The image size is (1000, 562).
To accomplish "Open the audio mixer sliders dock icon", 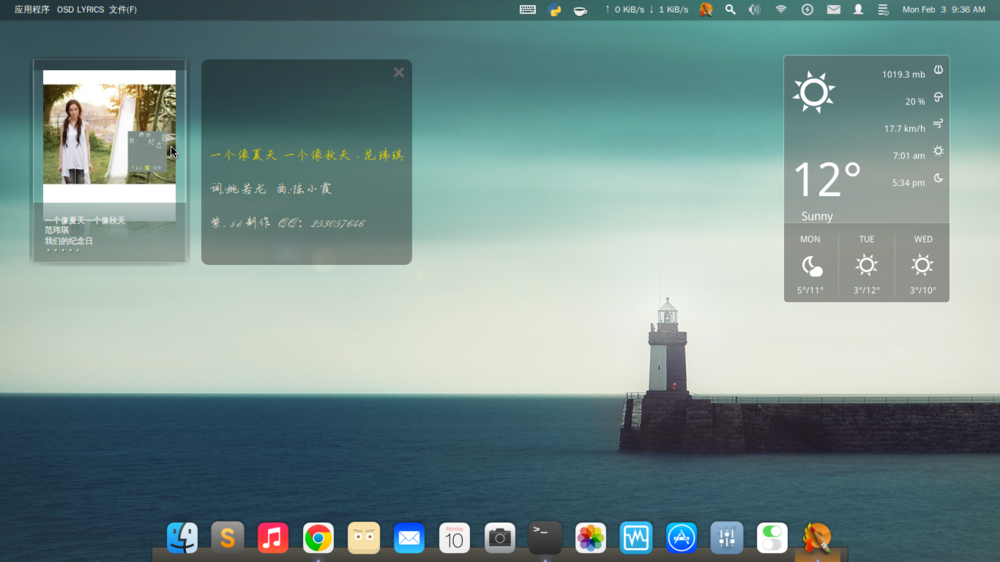I will (x=726, y=538).
